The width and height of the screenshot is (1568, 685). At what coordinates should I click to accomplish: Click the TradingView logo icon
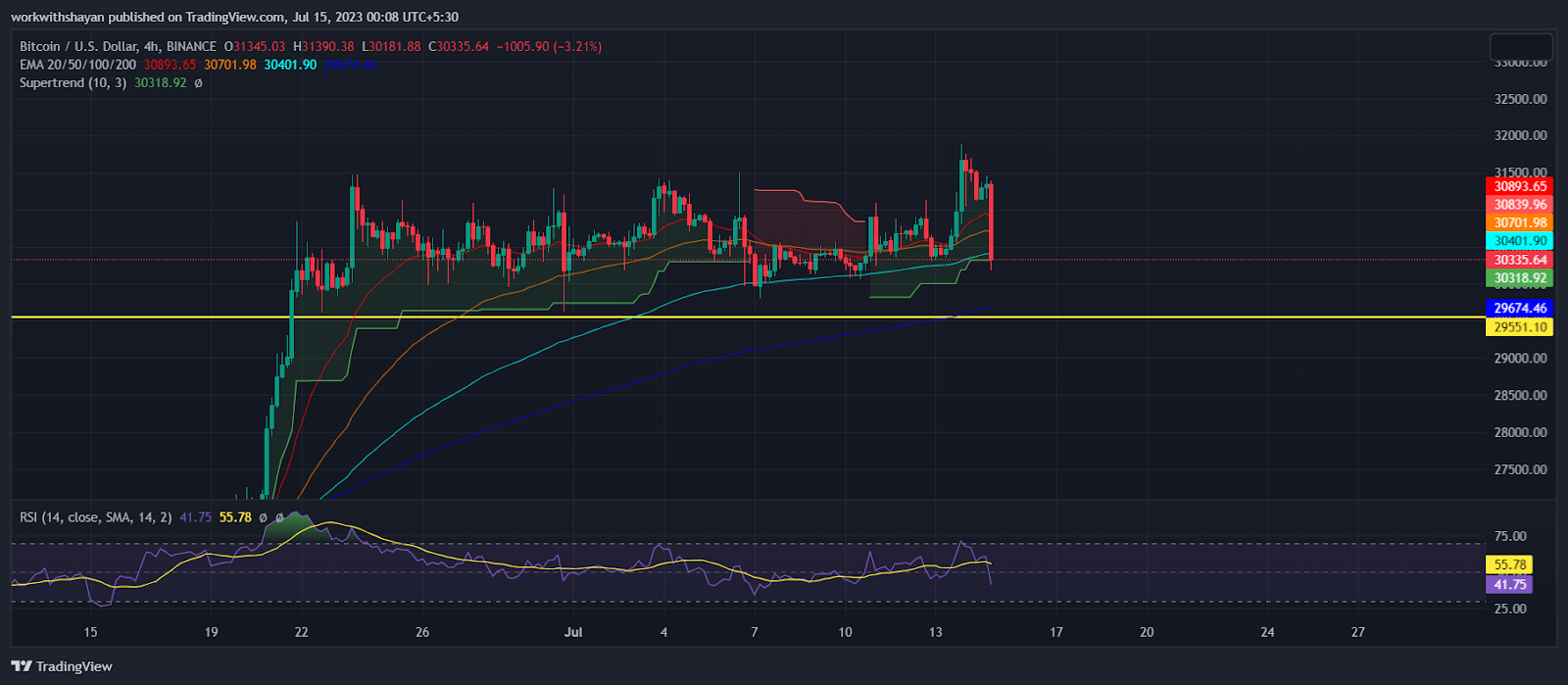[21, 666]
